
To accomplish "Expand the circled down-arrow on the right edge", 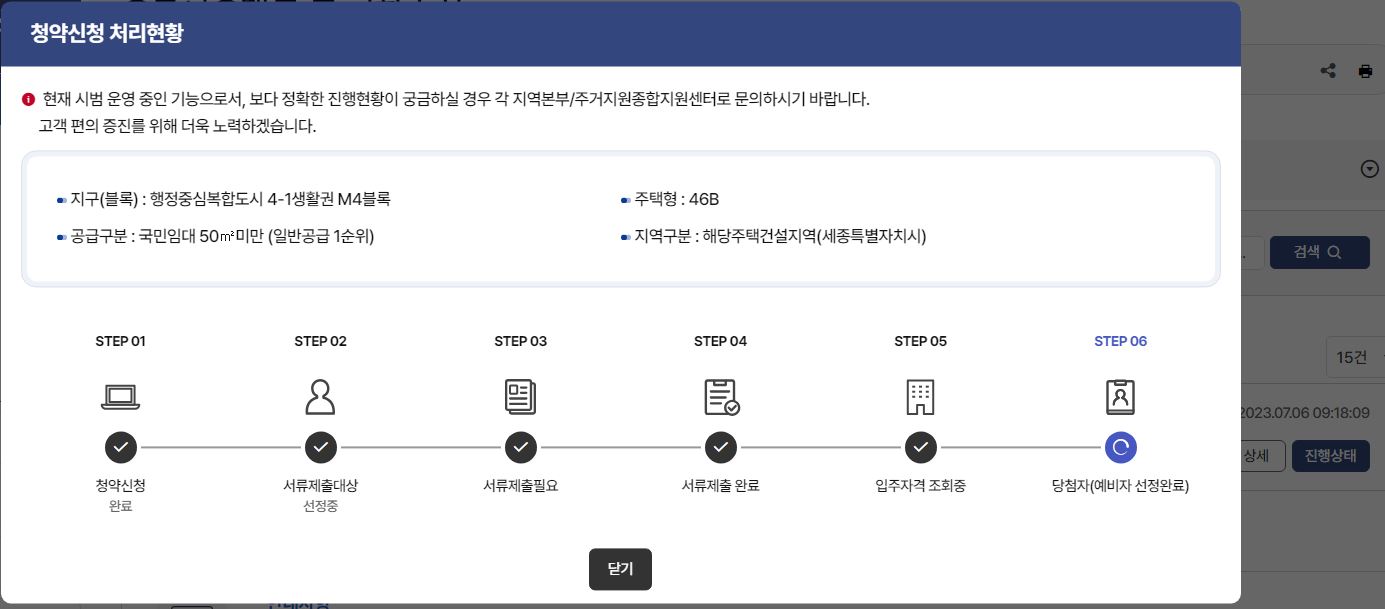I will 1369,168.
